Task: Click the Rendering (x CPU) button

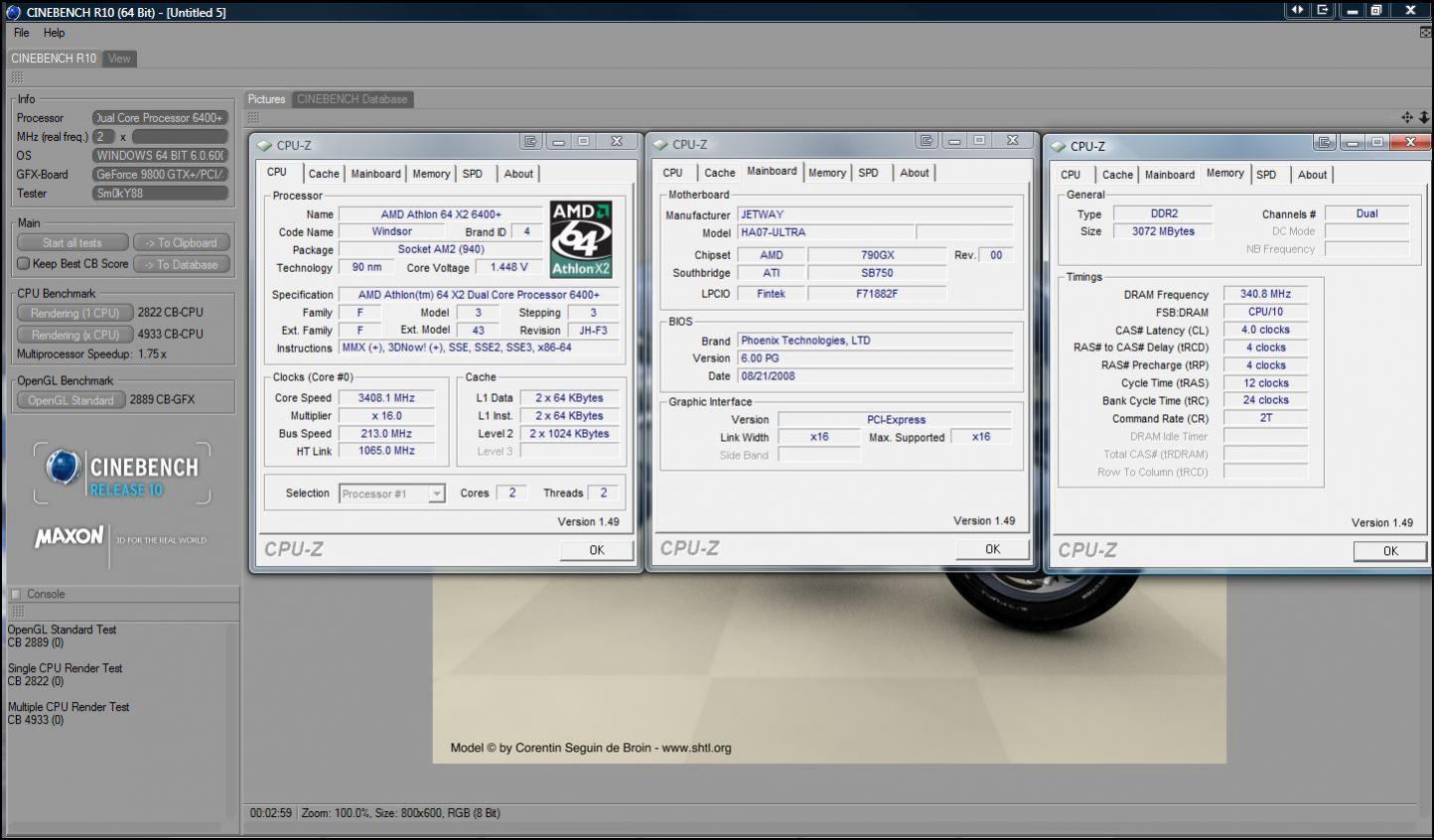Action: pyautogui.click(x=74, y=335)
